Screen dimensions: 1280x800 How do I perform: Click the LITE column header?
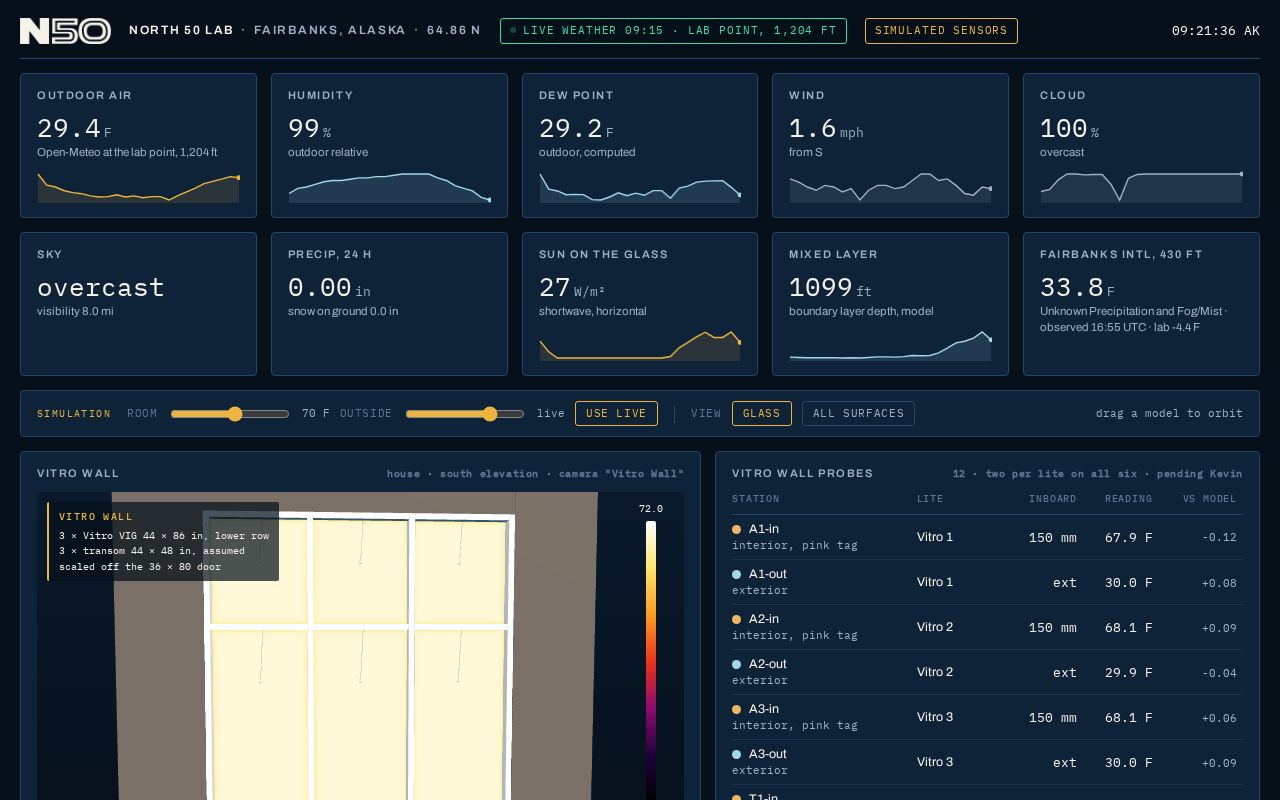coord(930,499)
